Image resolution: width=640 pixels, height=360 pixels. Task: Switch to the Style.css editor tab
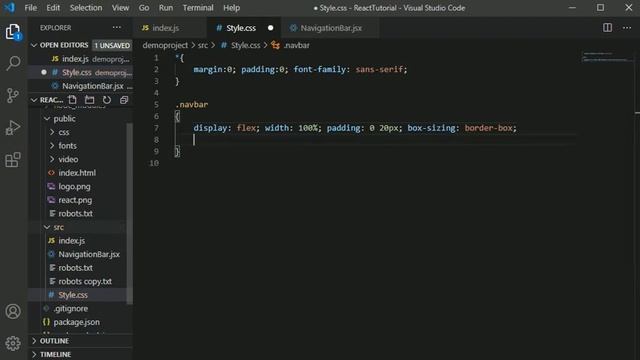pos(244,28)
